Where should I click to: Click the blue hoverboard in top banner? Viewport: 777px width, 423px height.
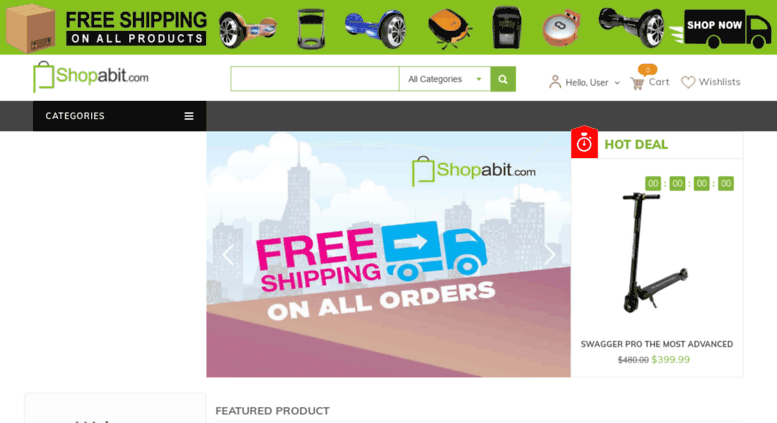tap(376, 29)
